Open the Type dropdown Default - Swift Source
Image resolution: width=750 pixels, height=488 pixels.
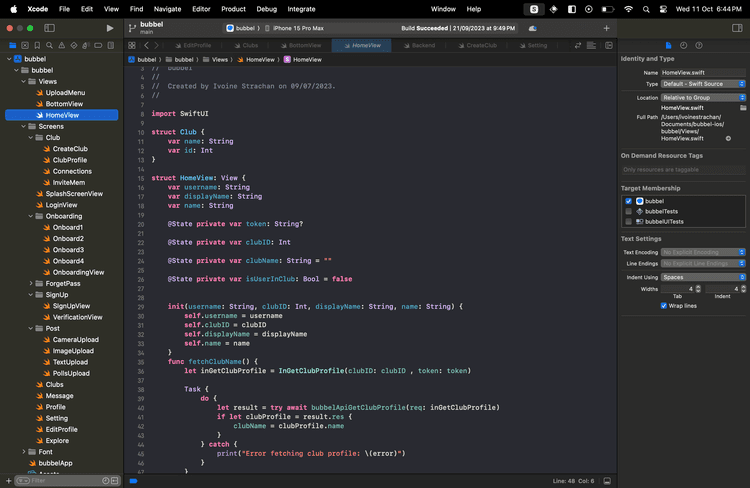pos(703,84)
